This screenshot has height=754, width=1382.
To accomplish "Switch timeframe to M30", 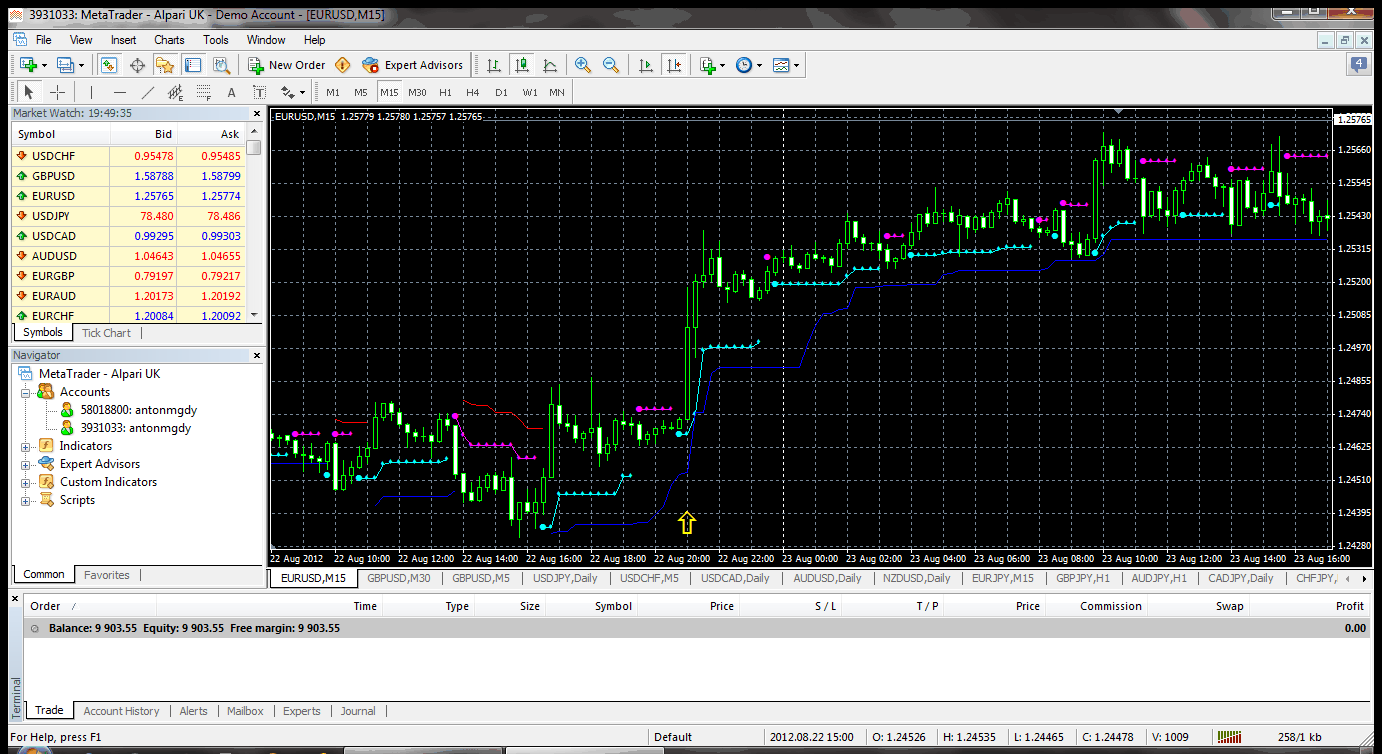I will (417, 92).
